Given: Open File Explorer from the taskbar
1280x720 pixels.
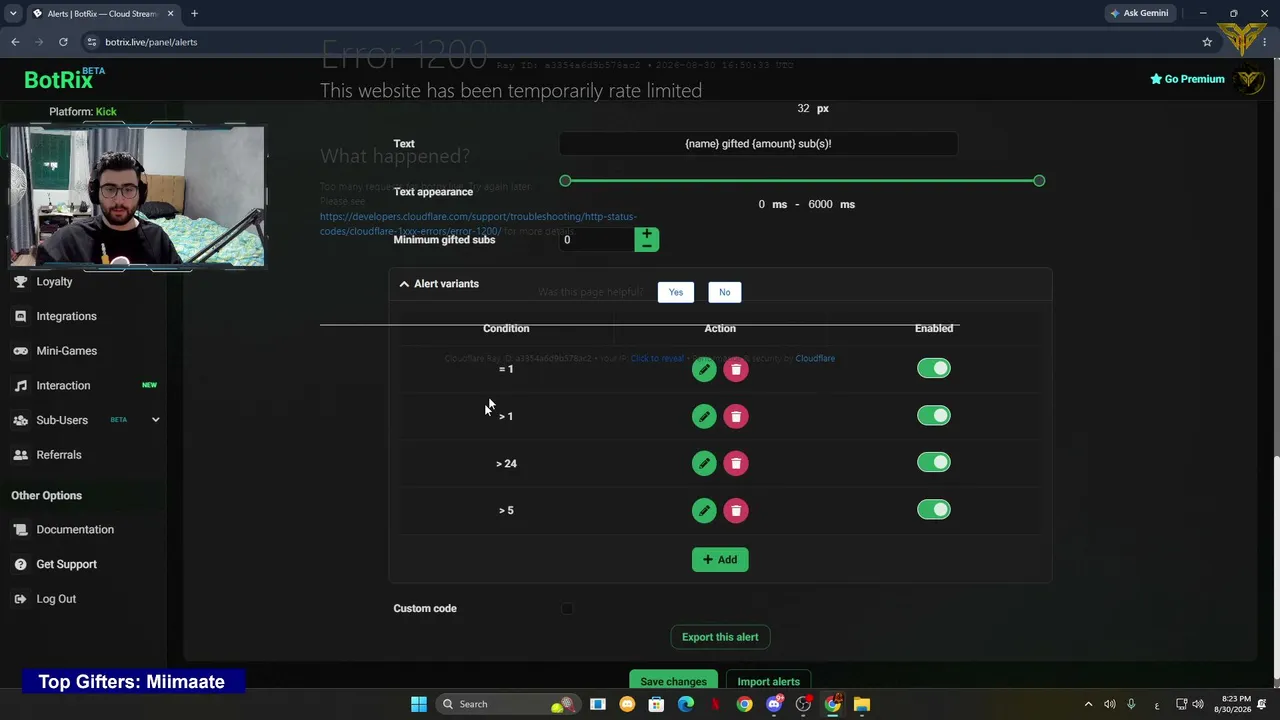Looking at the screenshot, I should (x=861, y=704).
